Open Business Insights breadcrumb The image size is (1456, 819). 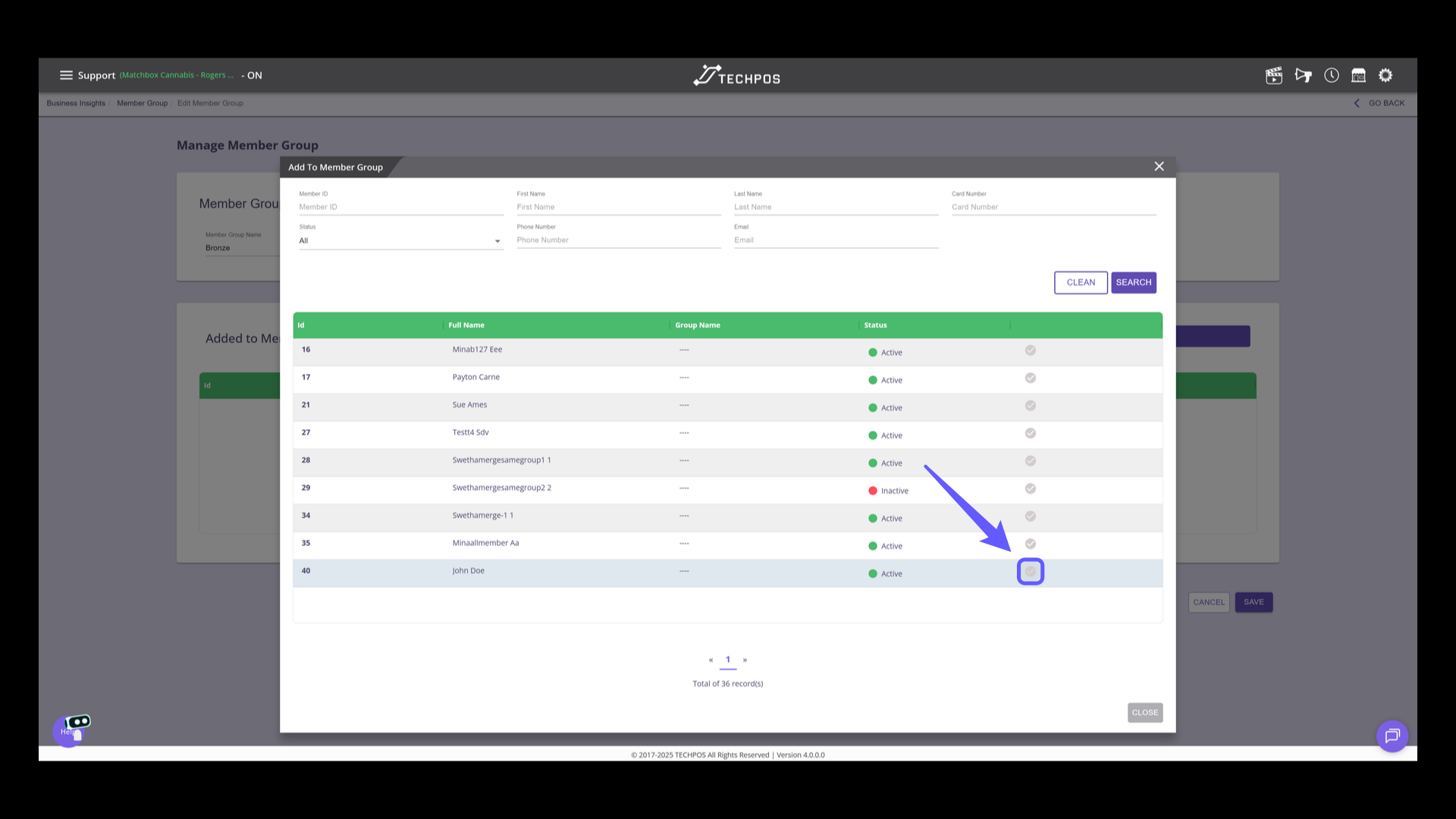76,103
